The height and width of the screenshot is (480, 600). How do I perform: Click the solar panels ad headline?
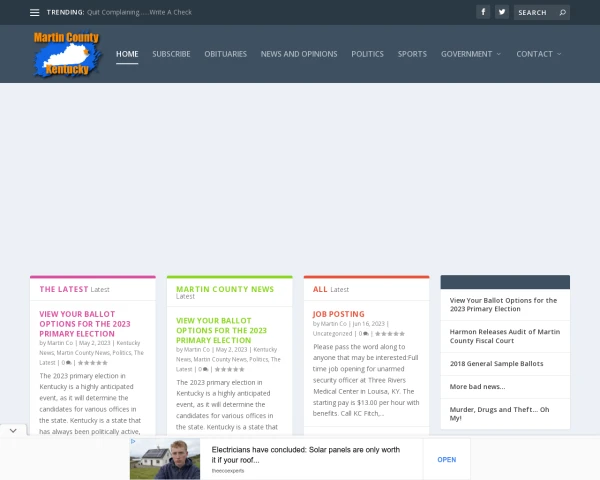click(x=305, y=455)
